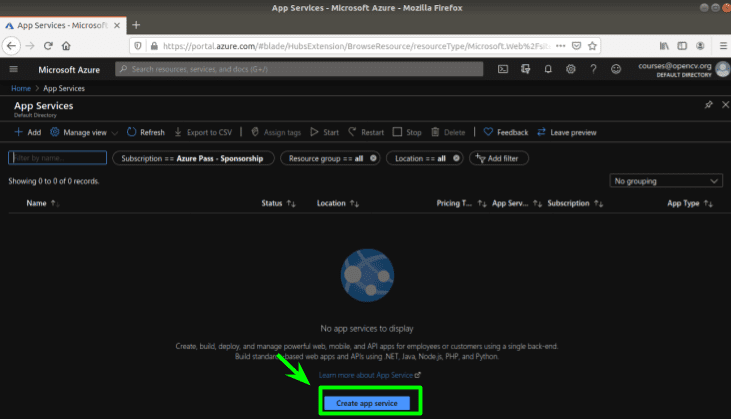The height and width of the screenshot is (419, 731).
Task: Add another filter
Action: (498, 158)
